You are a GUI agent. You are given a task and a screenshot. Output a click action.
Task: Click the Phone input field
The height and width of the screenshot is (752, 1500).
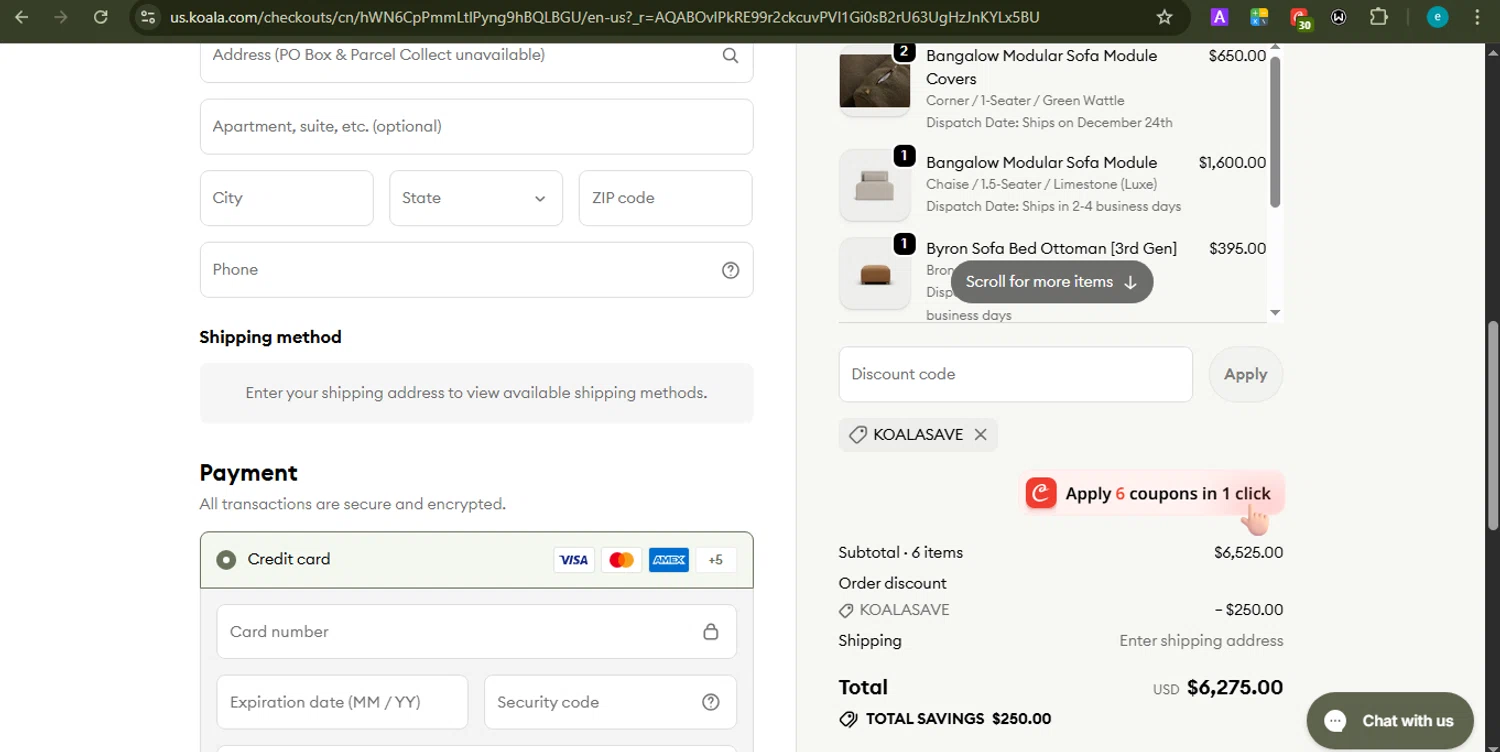476,270
